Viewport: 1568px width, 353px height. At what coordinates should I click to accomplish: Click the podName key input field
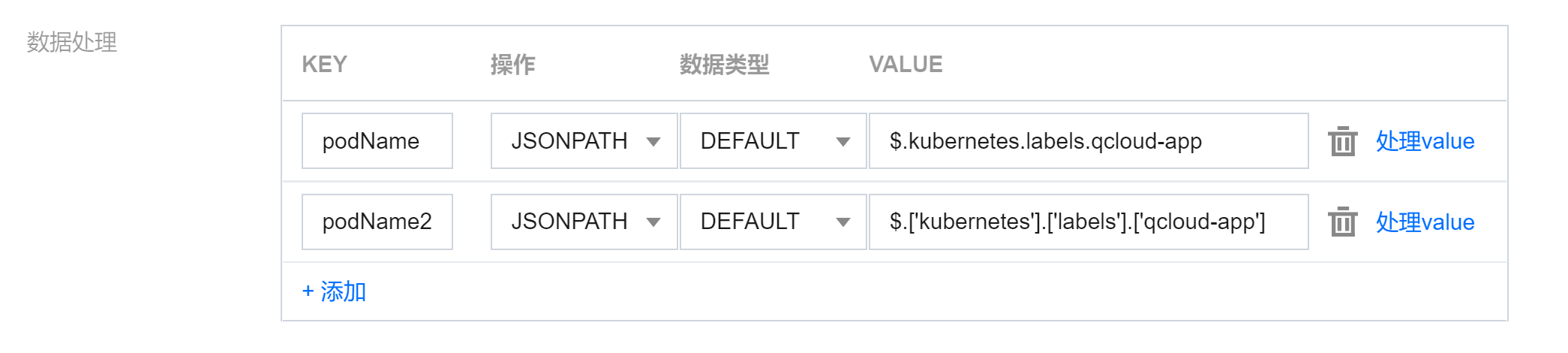(377, 141)
